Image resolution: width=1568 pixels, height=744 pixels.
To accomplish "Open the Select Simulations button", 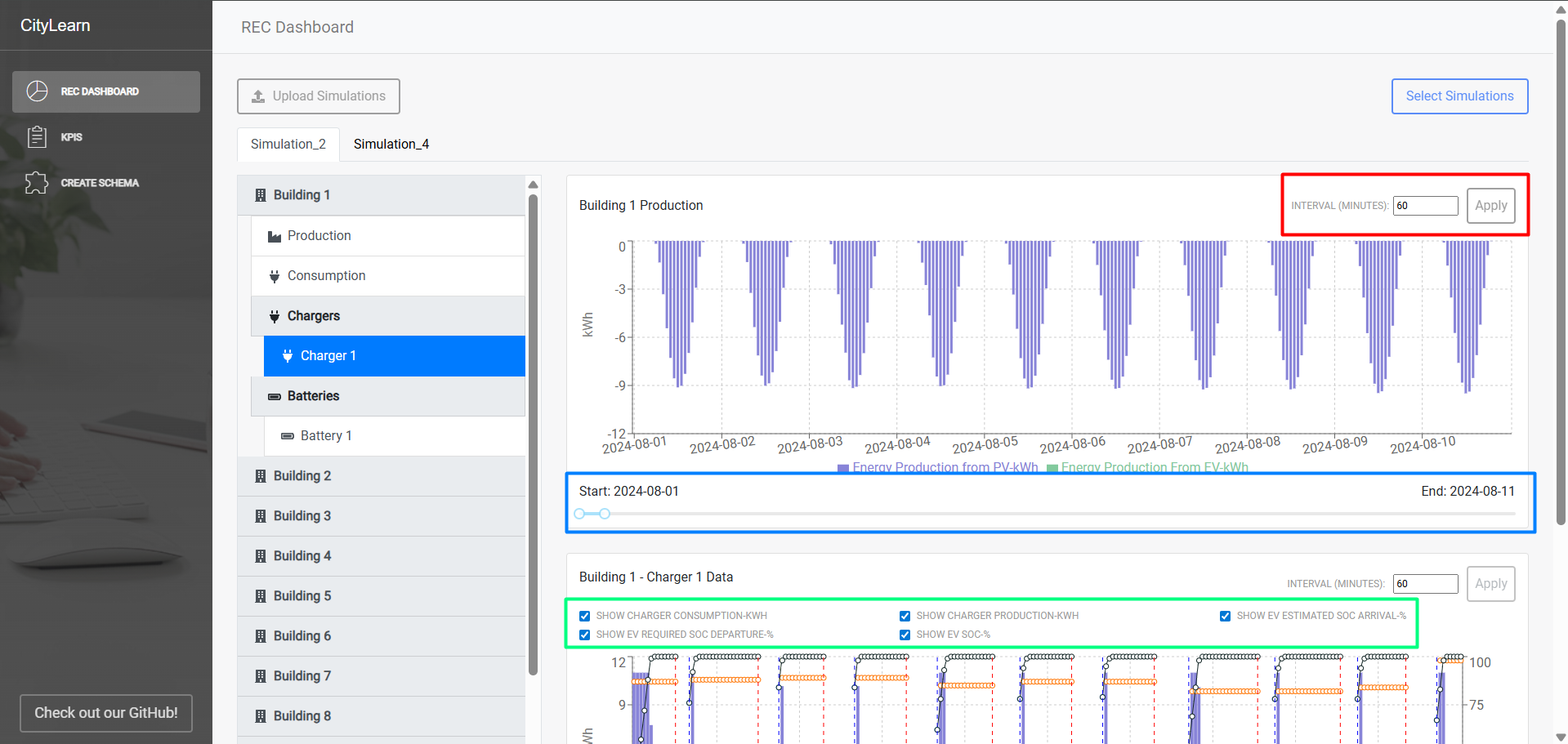I will (x=1459, y=96).
